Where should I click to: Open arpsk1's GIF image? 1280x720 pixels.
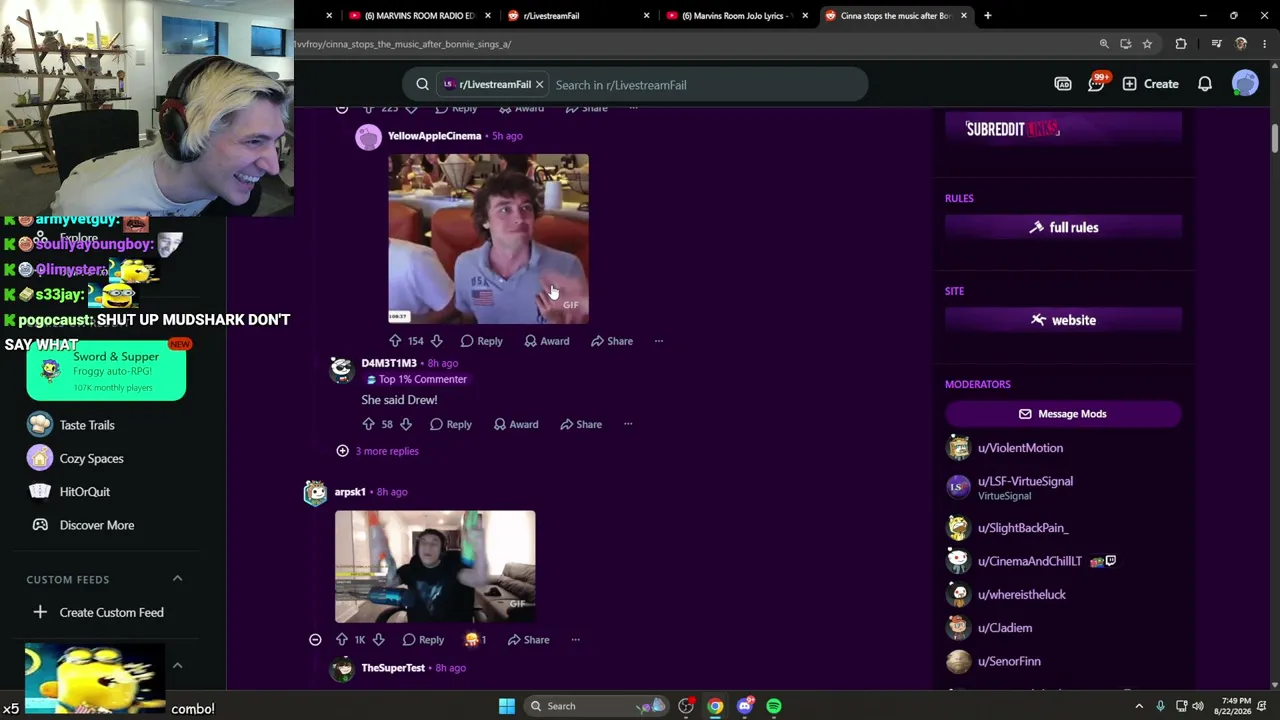435,567
